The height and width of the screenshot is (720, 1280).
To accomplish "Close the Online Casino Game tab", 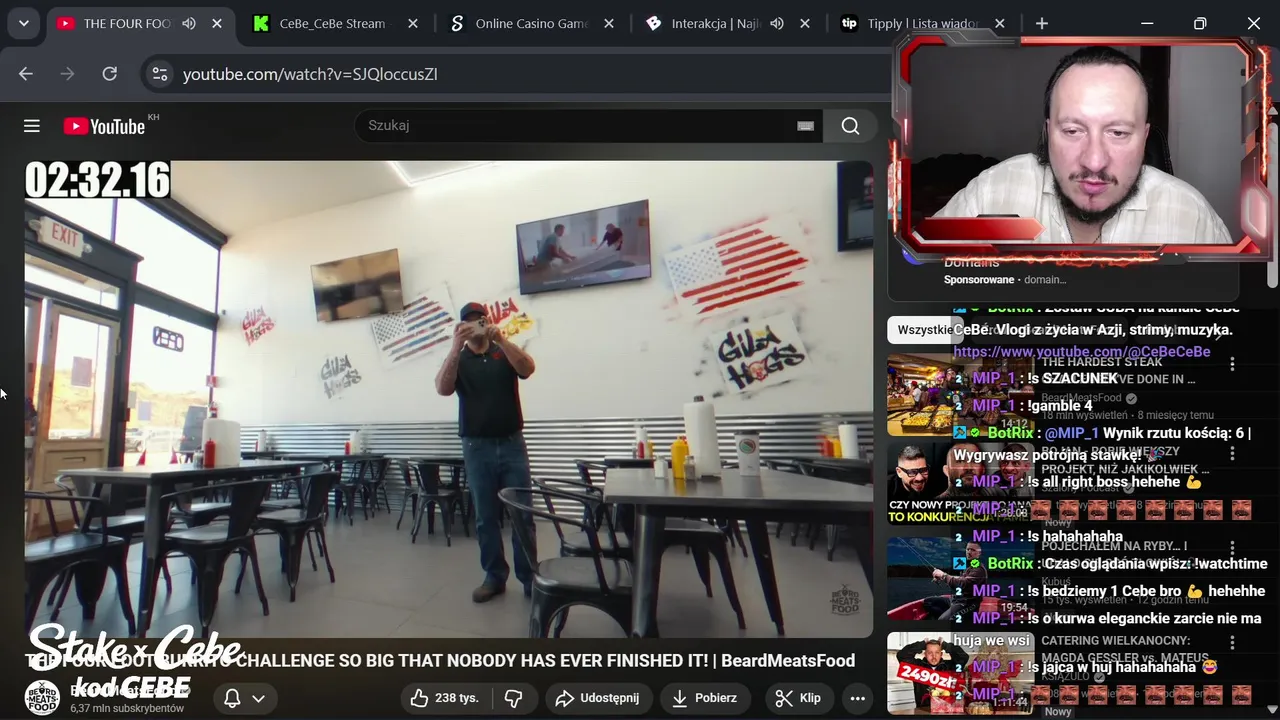I will click(x=609, y=23).
